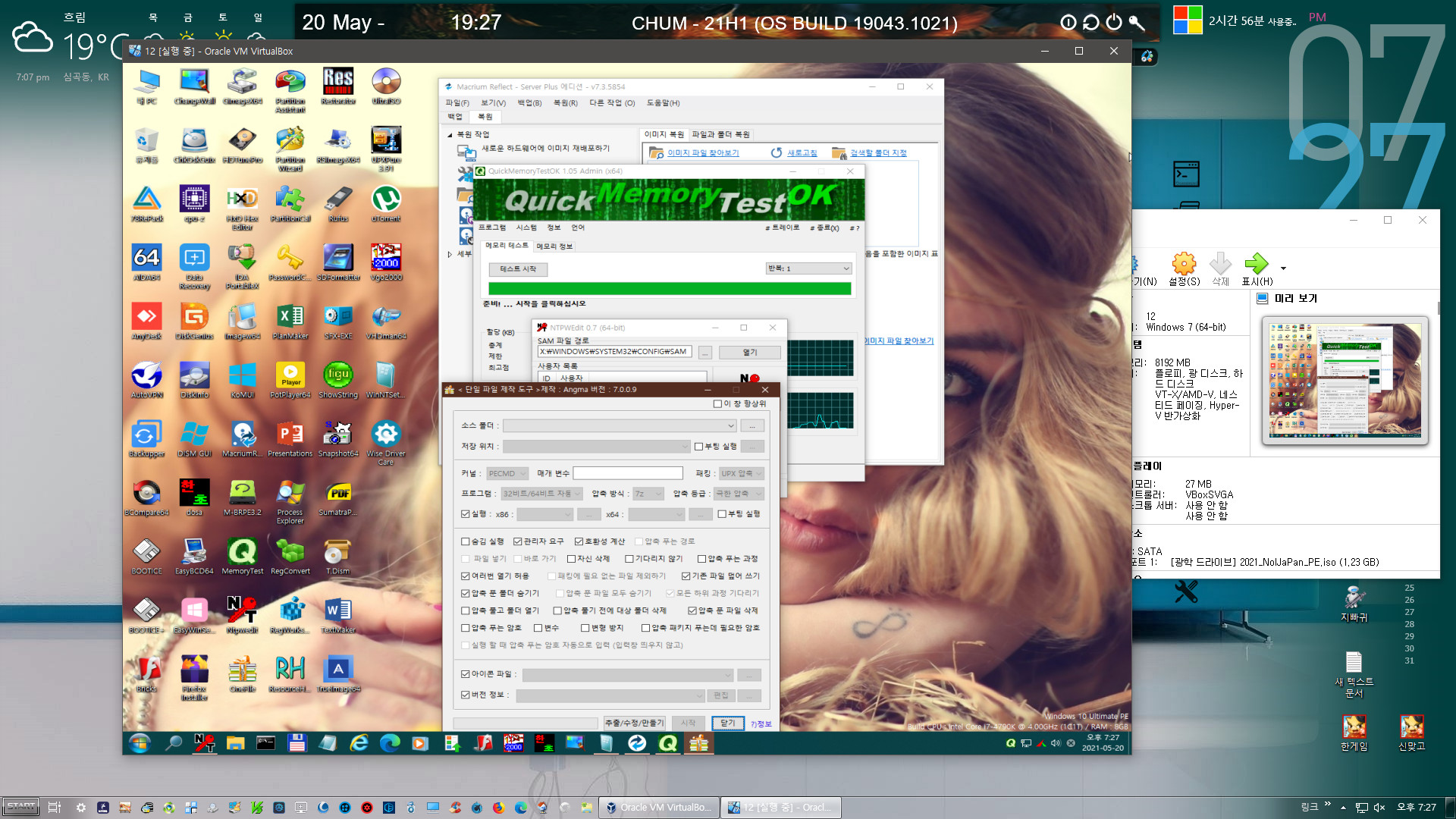Launch the MemoryTest desktop icon
Screen dimensions: 1456x819
[242, 556]
